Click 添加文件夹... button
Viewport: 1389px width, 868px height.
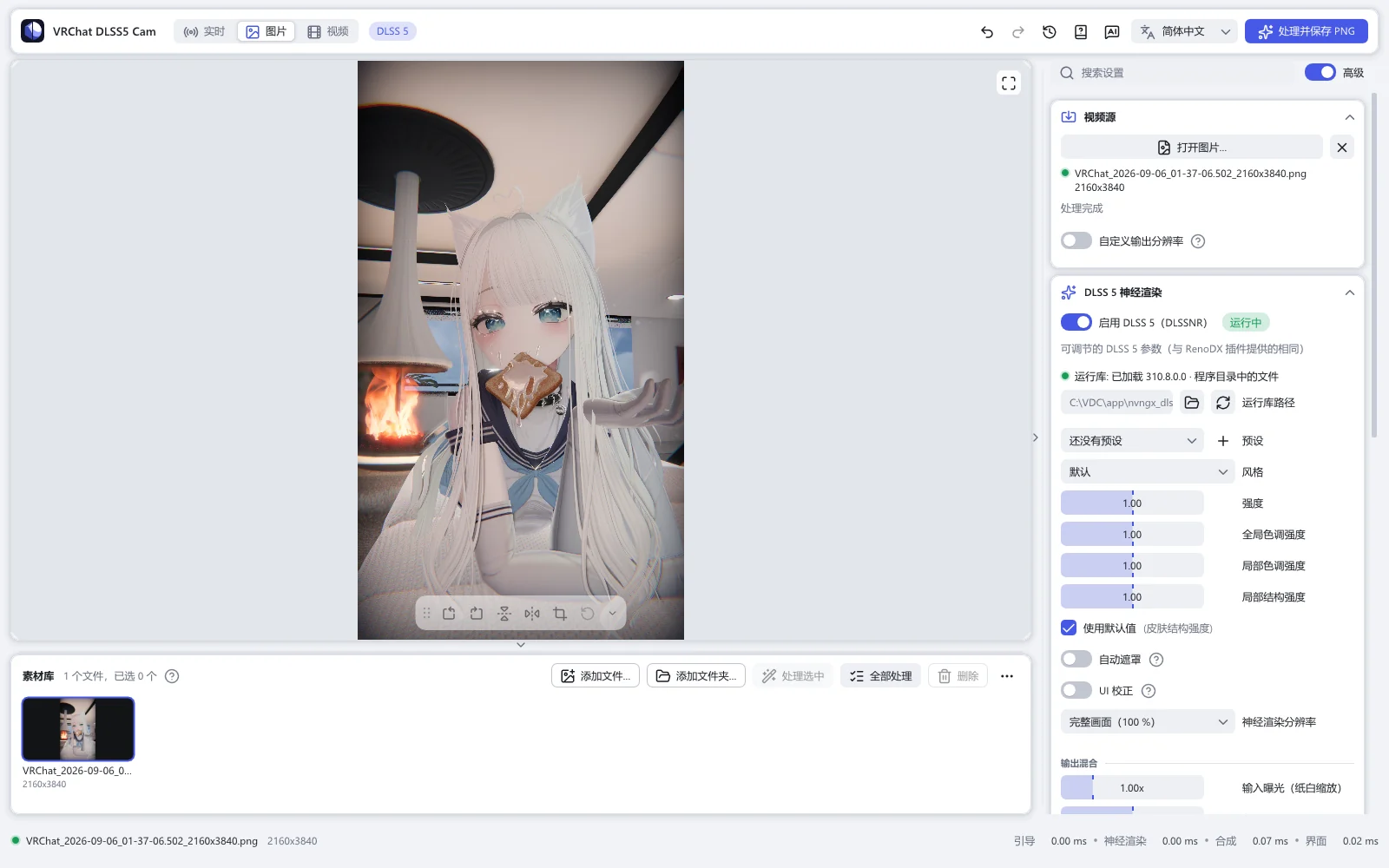tap(696, 676)
